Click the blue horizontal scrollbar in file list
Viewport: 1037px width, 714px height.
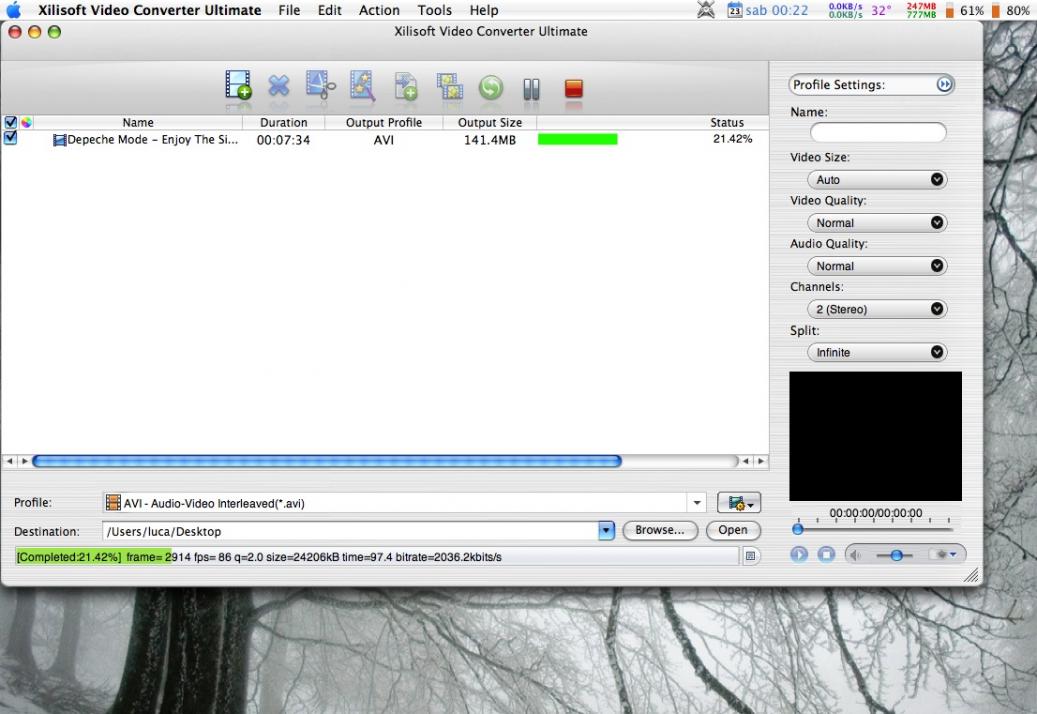(x=327, y=461)
